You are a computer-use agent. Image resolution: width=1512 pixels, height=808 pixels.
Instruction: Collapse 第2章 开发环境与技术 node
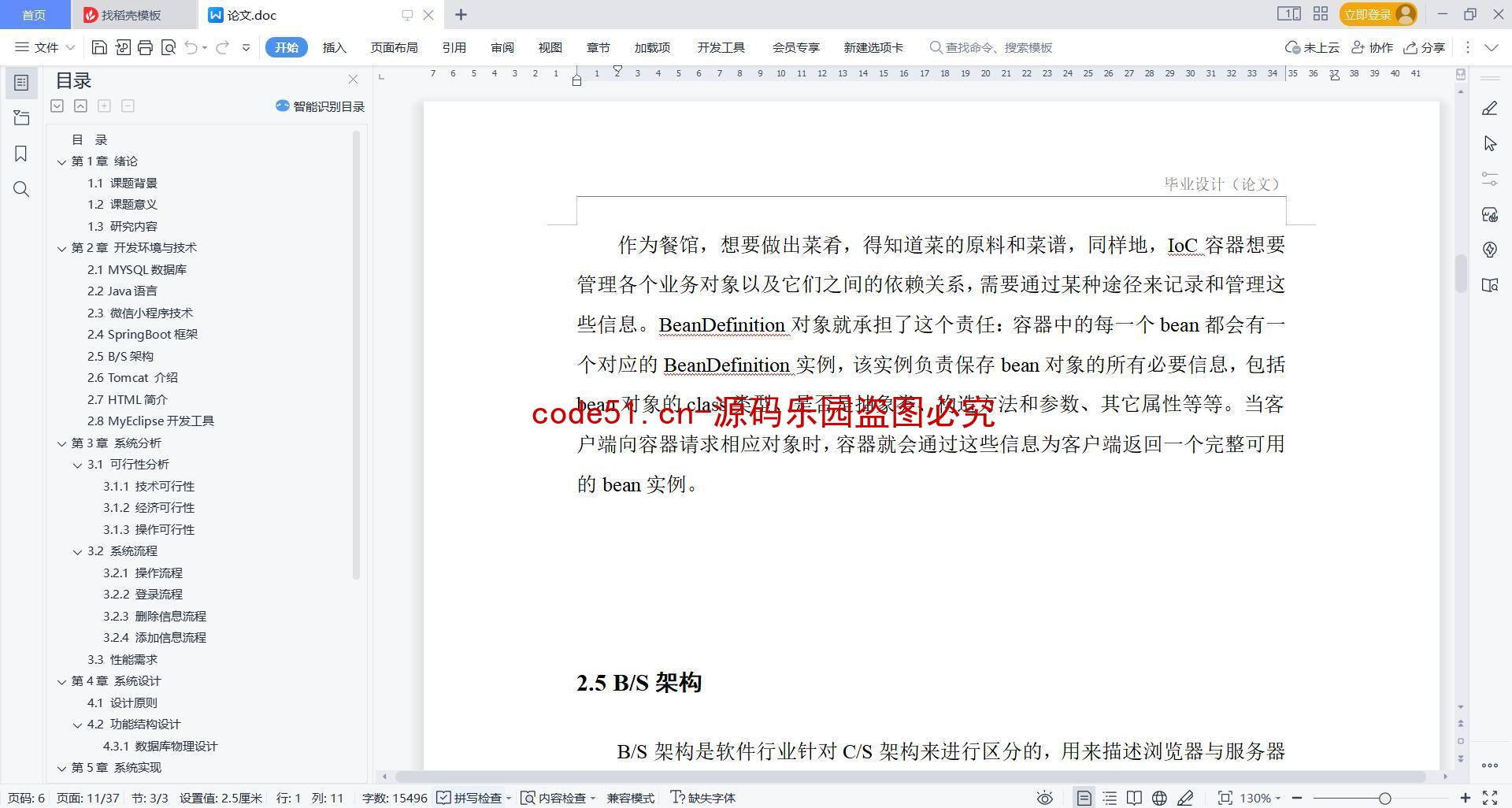pyautogui.click(x=61, y=248)
